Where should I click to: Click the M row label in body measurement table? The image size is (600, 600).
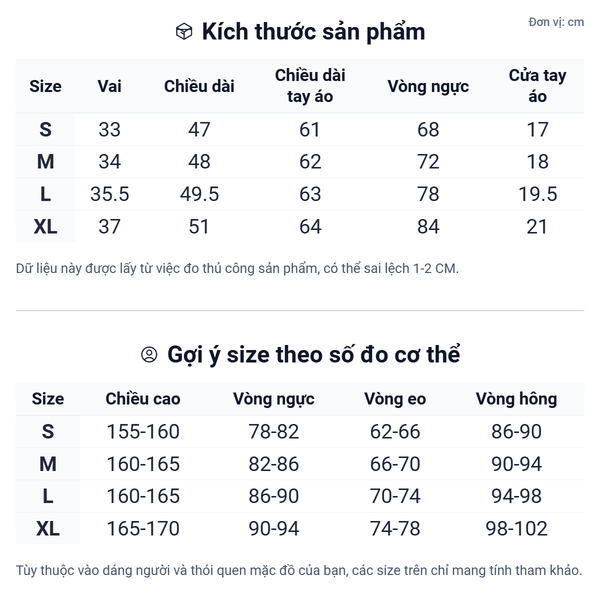click(x=48, y=464)
